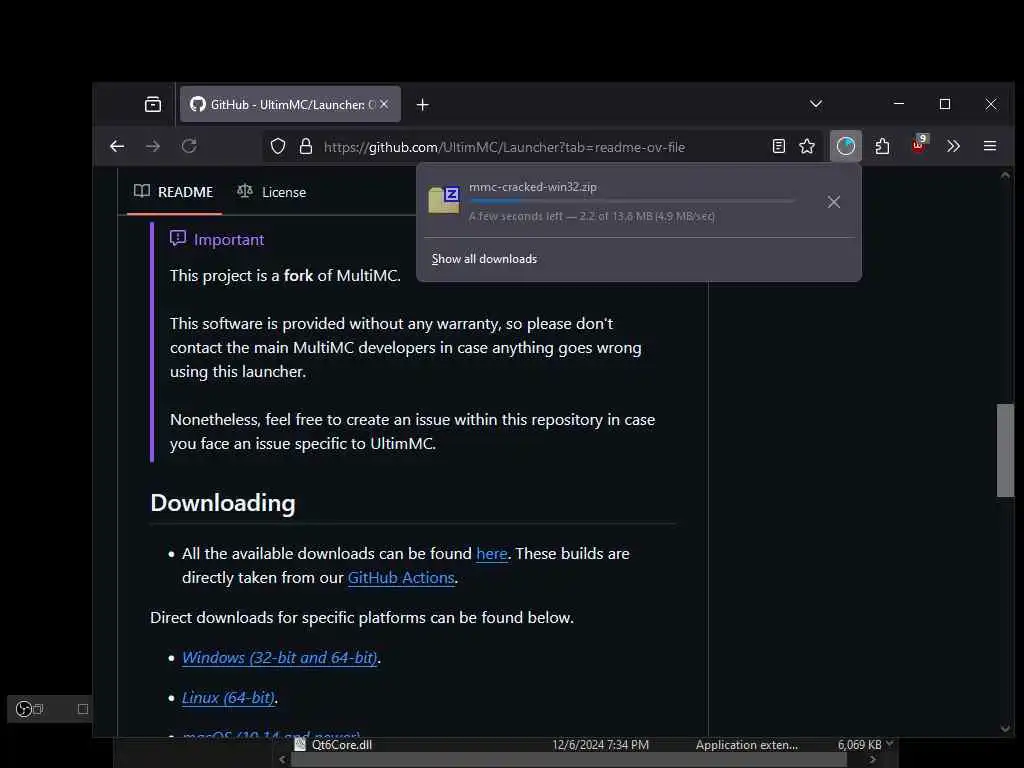The height and width of the screenshot is (768, 1024).
Task: Open the GitHub Actions link
Action: click(401, 578)
